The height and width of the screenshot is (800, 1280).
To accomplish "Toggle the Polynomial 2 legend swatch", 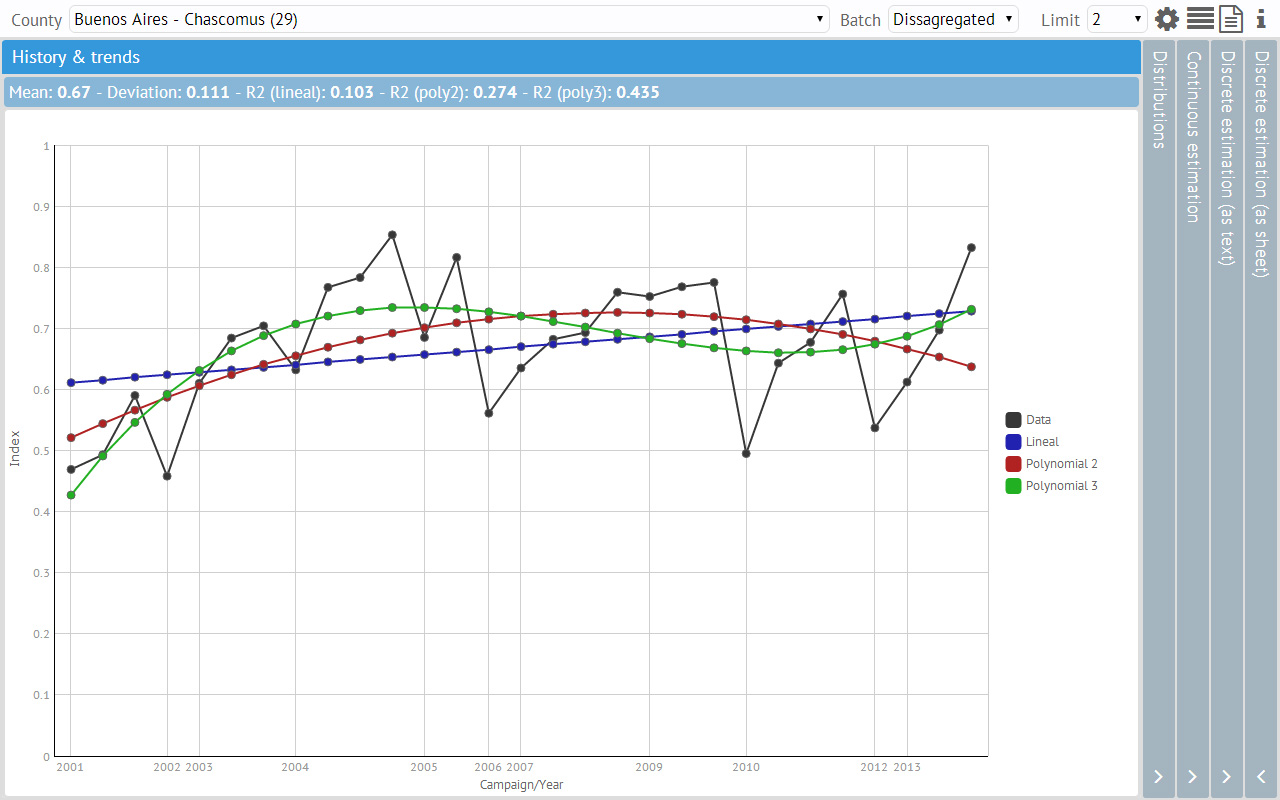I will click(1013, 464).
